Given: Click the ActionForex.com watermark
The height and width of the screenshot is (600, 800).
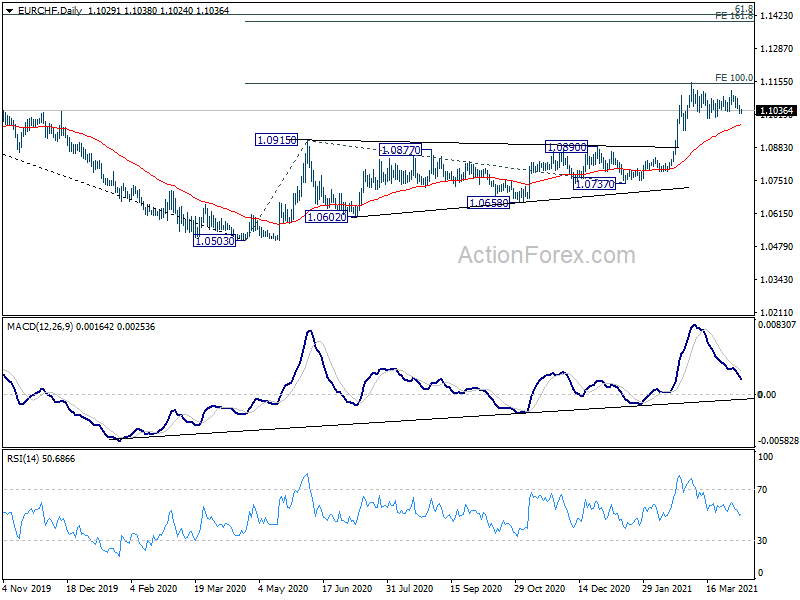Looking at the screenshot, I should coord(546,256).
